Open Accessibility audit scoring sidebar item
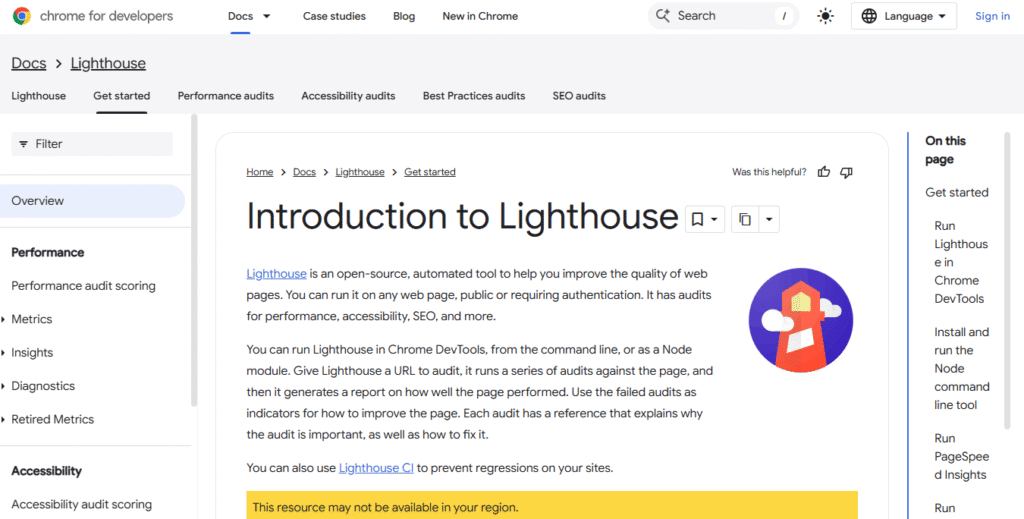This screenshot has height=519, width=1024. (x=82, y=505)
